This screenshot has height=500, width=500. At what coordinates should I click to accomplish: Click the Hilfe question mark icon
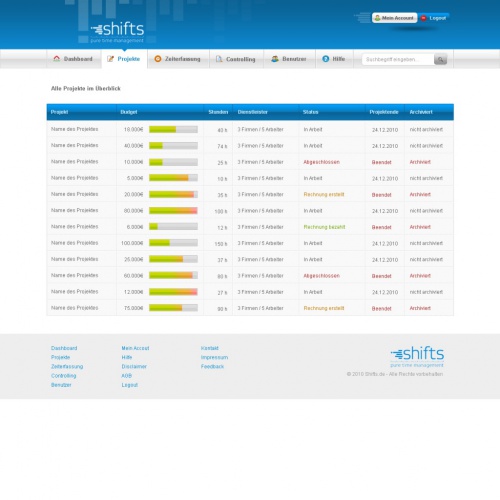tap(326, 59)
